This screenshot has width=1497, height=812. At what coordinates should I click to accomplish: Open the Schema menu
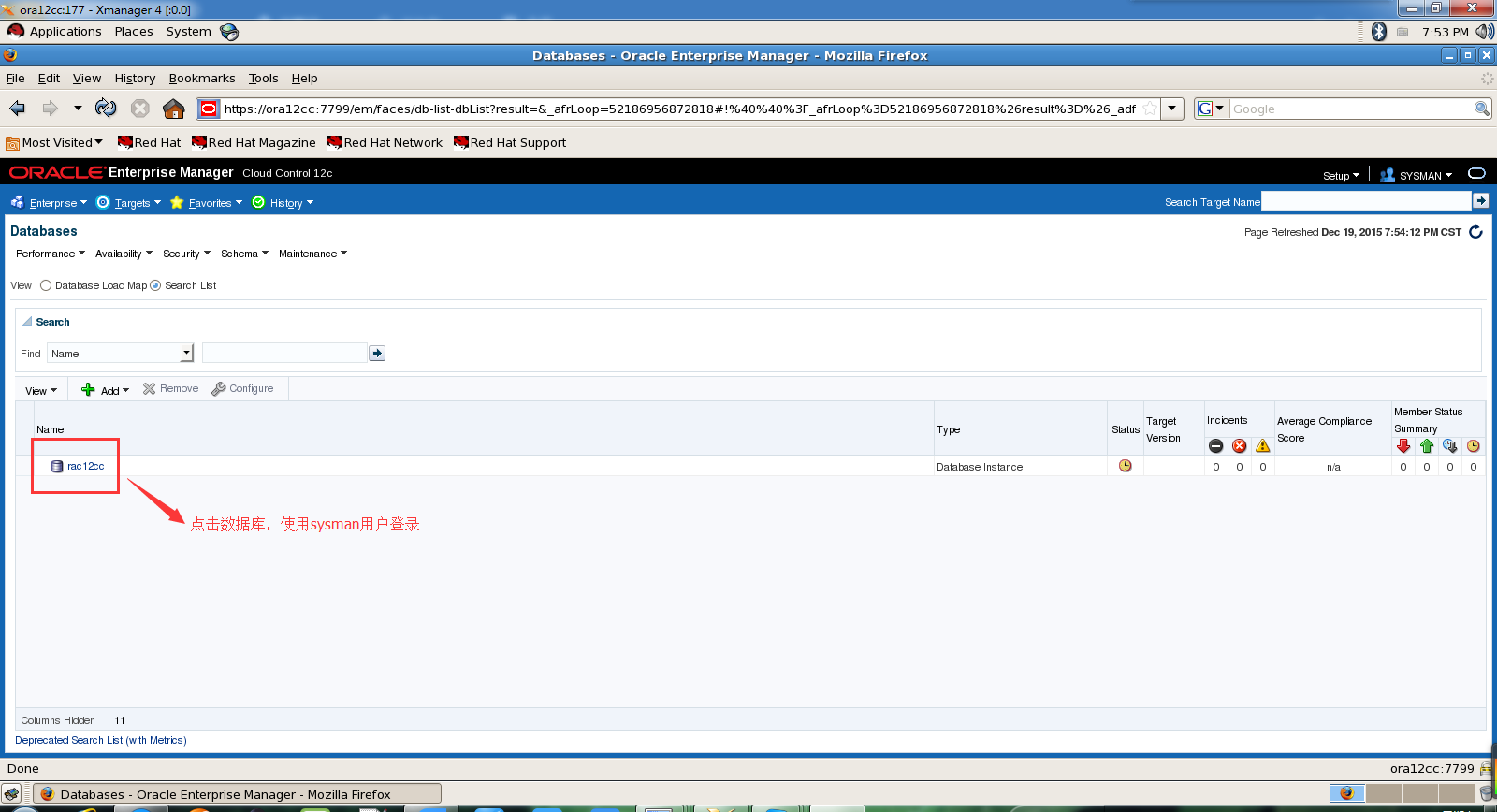point(244,254)
